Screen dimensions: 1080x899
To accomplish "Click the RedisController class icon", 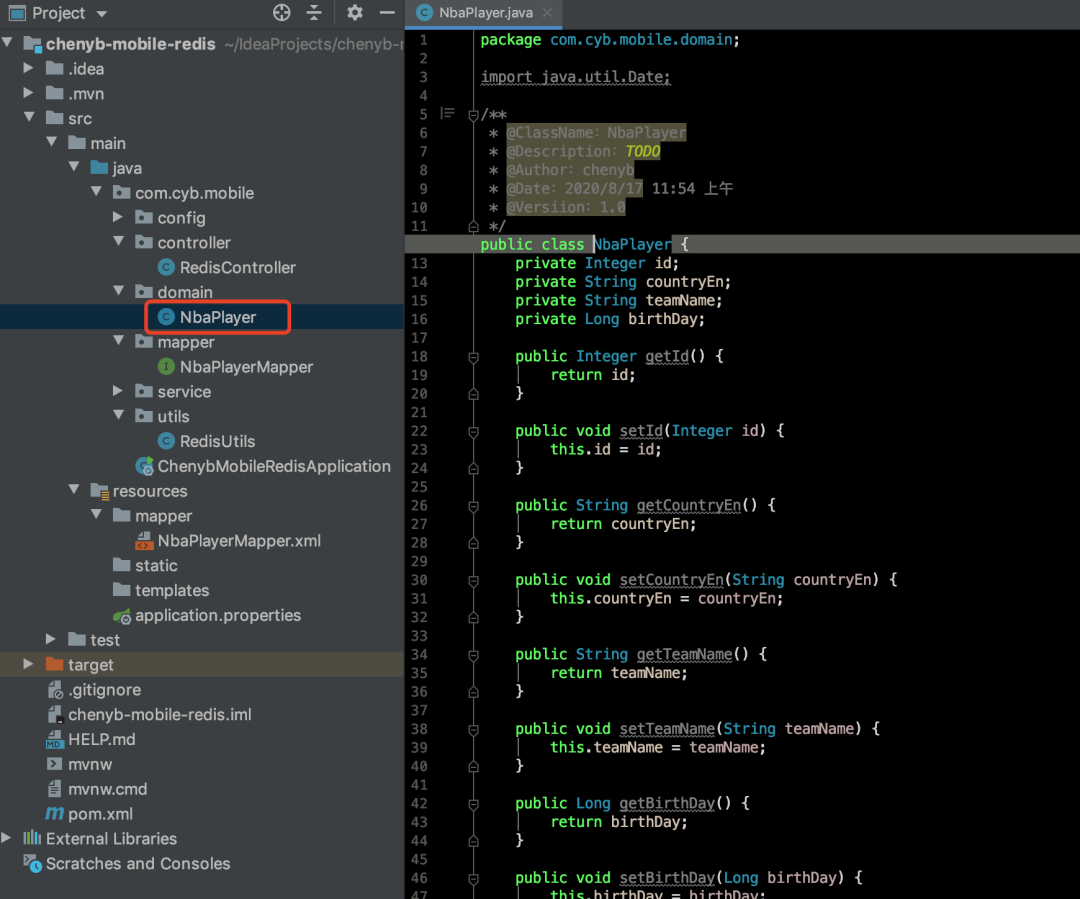I will (x=166, y=268).
